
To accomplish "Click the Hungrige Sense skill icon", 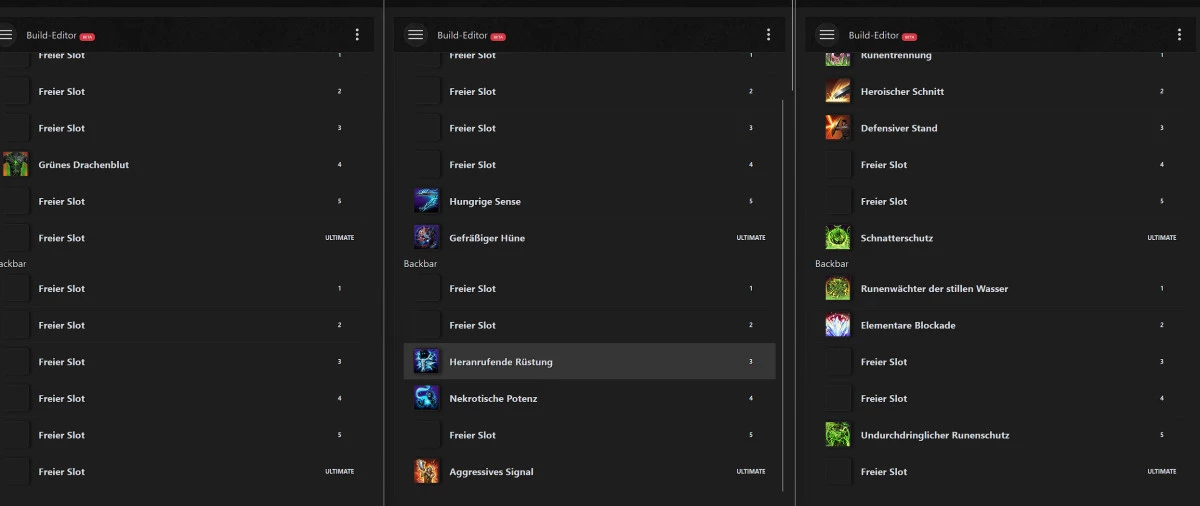I will (x=426, y=201).
